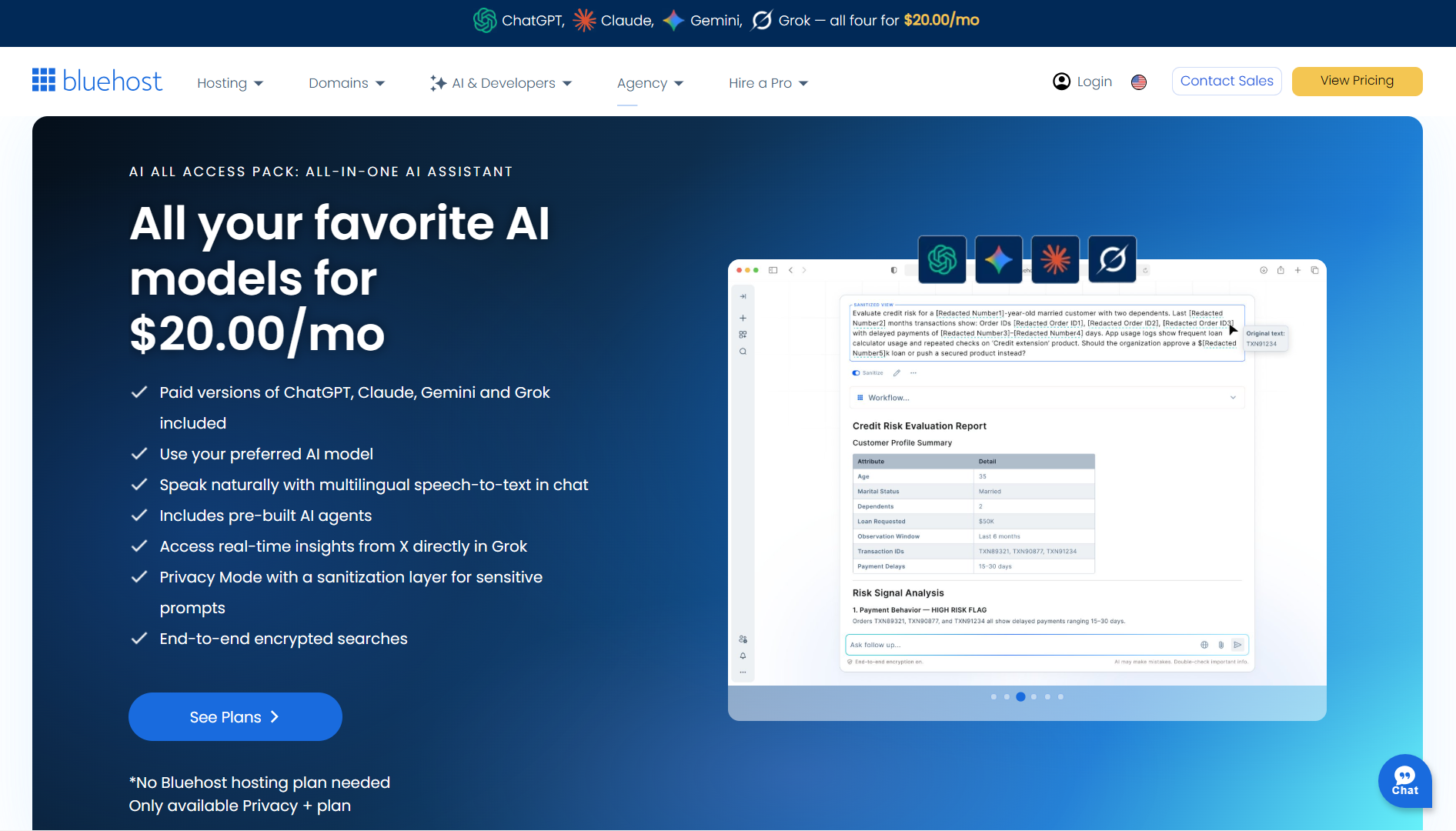Click the Original text TXN91234 tooltip
The width and height of the screenshot is (1456, 831).
[1266, 339]
